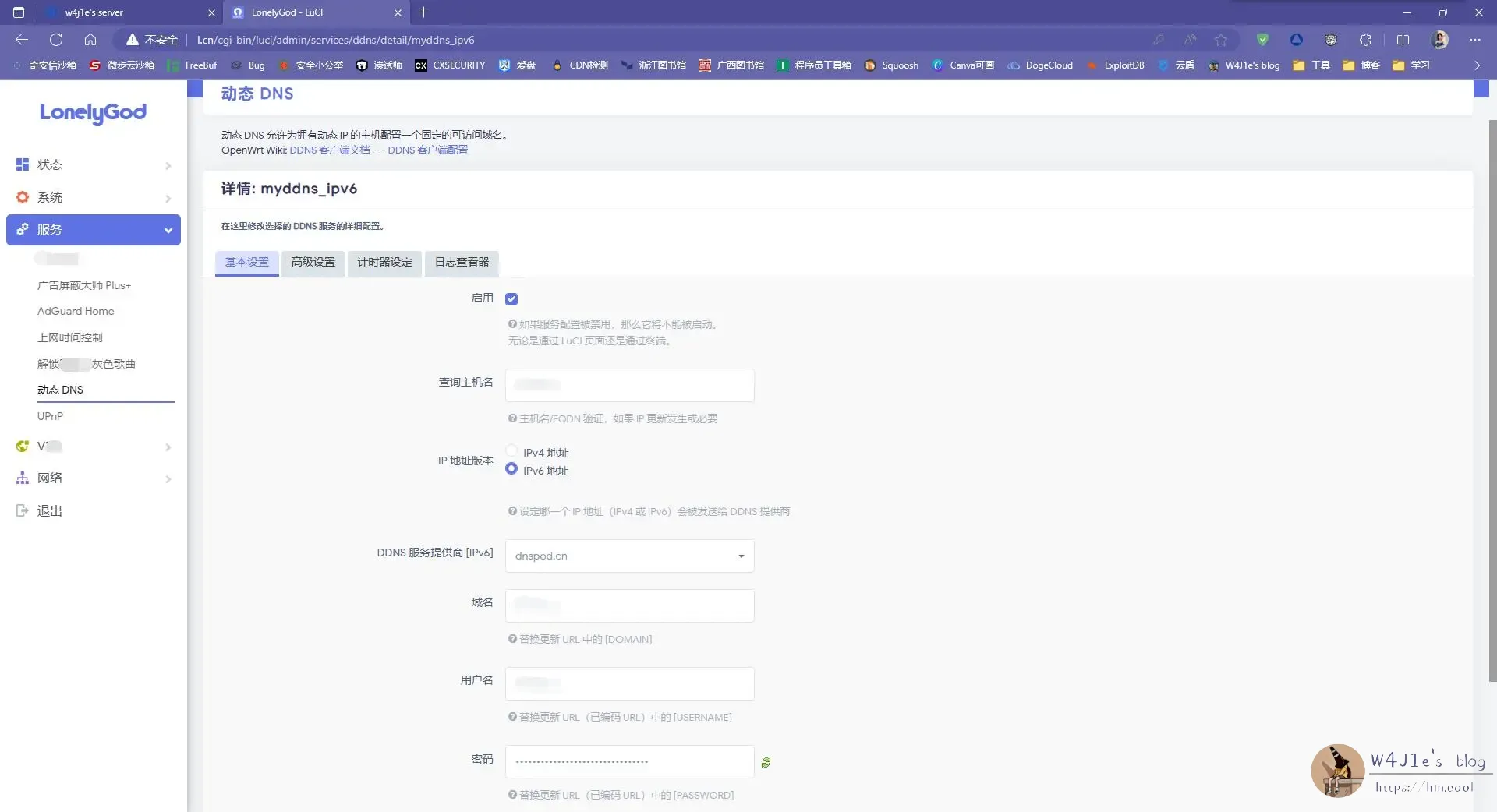Viewport: 1497px width, 812px height.
Task: Open 系统 settings via the gear icon
Action: pos(22,197)
